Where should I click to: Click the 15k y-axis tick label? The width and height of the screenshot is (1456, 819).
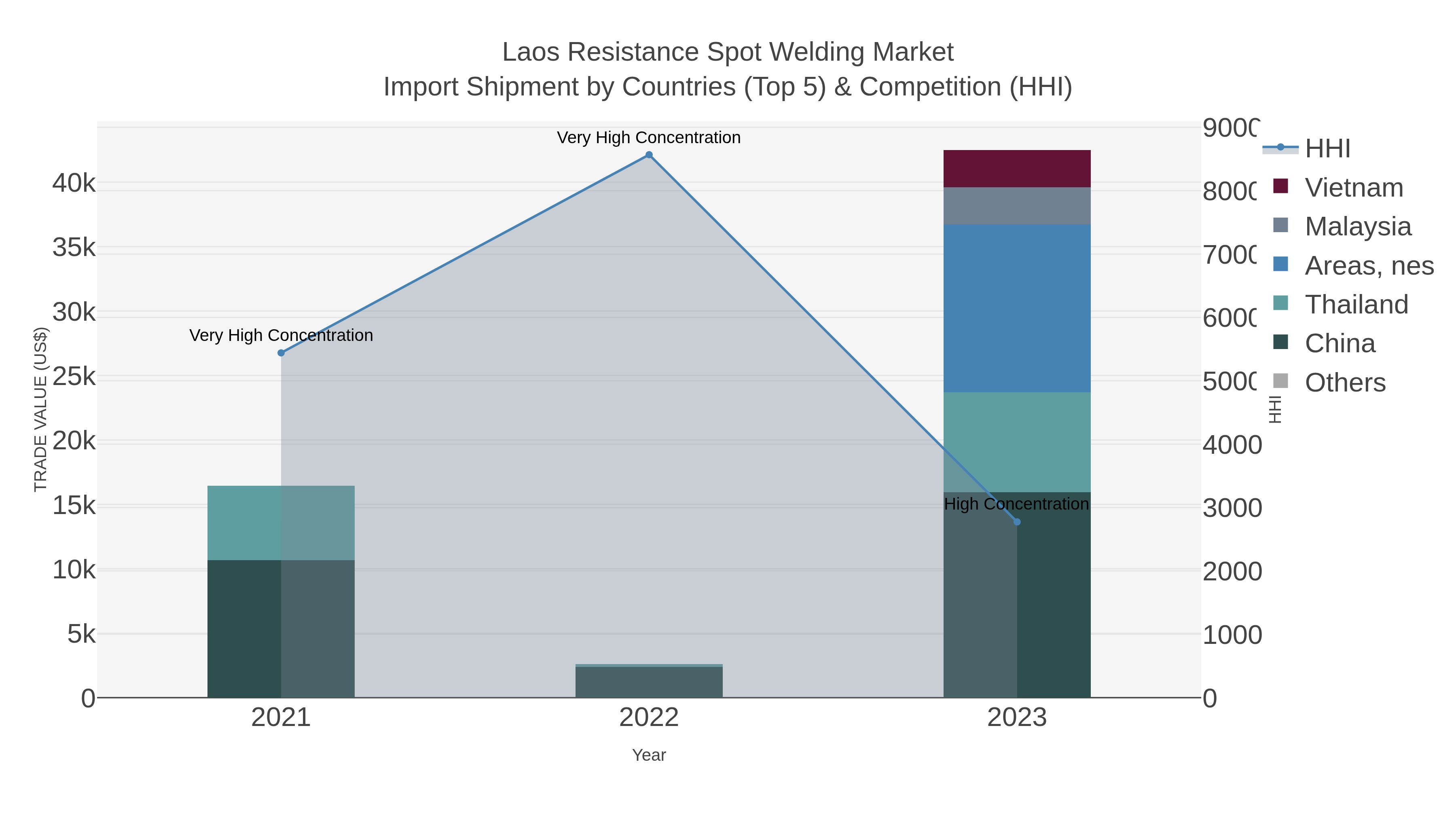pos(74,505)
